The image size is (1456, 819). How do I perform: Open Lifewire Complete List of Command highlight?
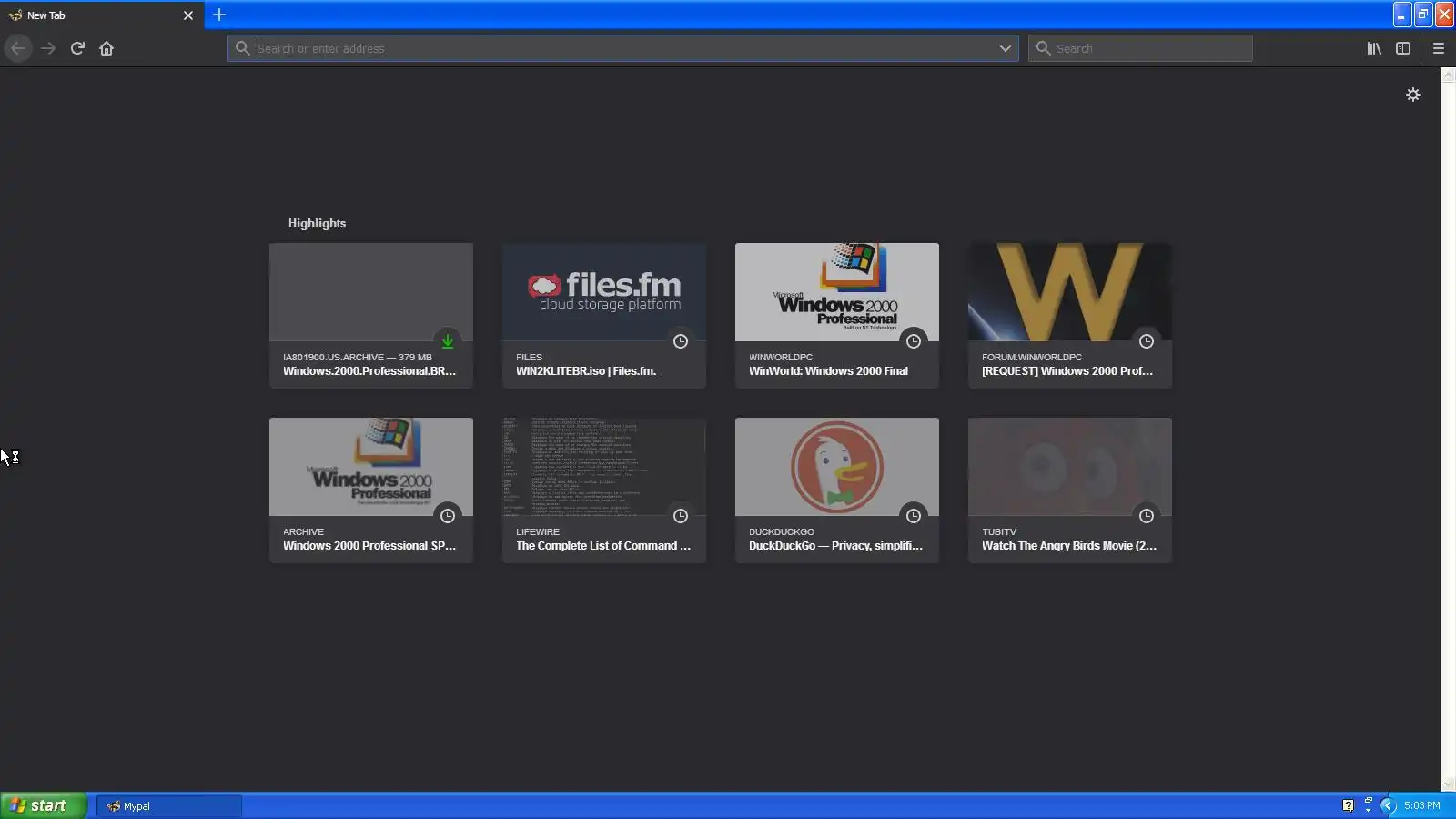[604, 490]
